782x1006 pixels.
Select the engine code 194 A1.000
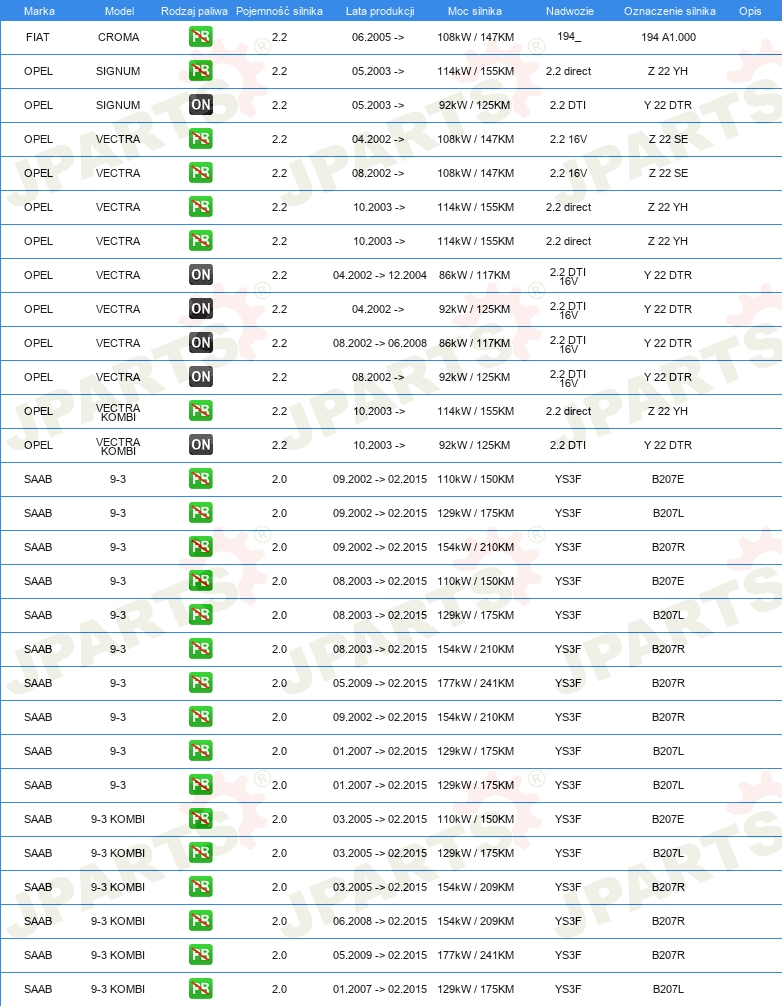tap(668, 37)
